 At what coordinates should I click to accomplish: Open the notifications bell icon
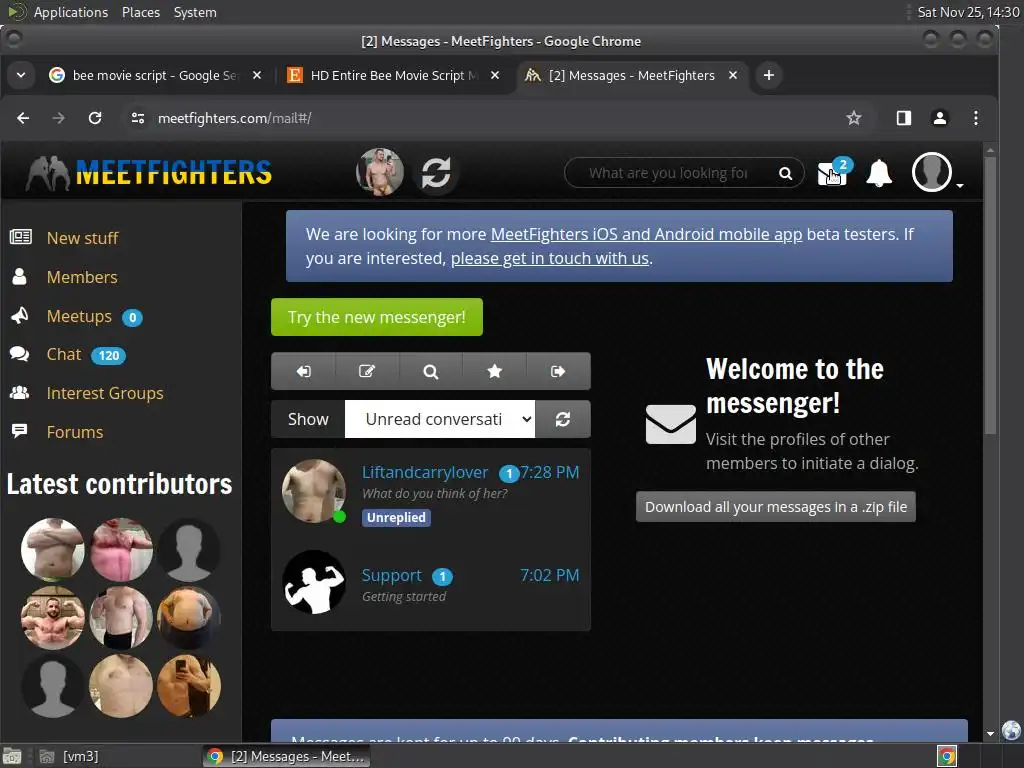(x=879, y=173)
